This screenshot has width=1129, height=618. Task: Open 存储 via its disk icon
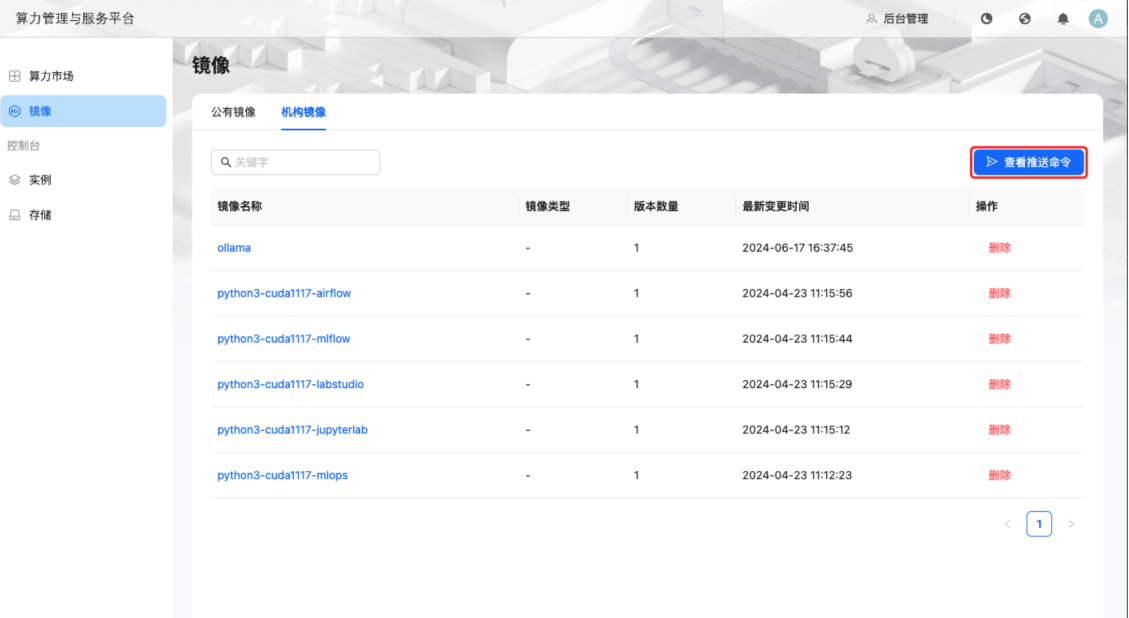(14, 214)
